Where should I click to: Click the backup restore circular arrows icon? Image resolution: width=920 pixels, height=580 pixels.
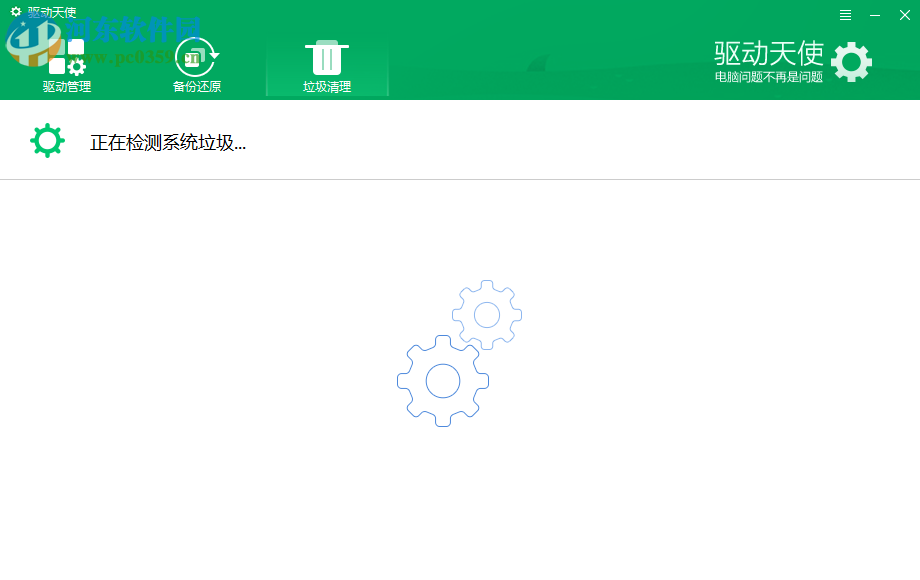pyautogui.click(x=195, y=57)
